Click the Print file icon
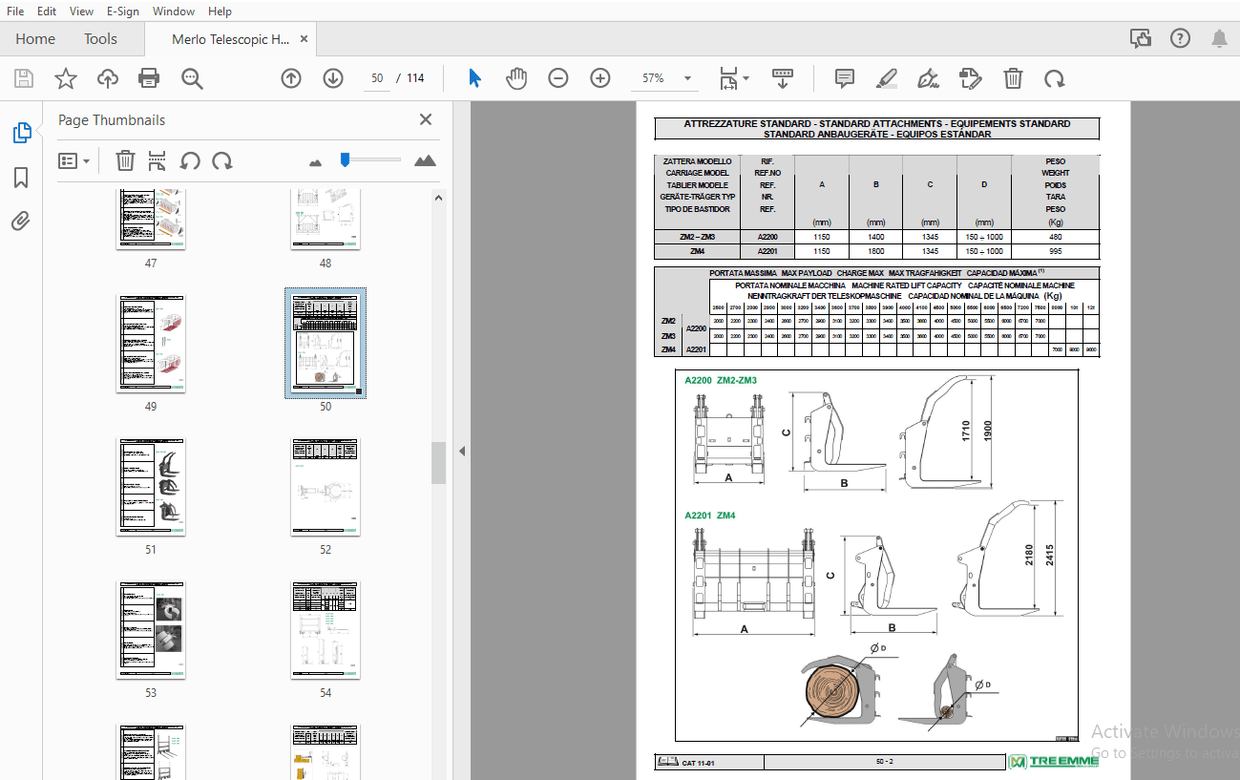 click(x=149, y=78)
